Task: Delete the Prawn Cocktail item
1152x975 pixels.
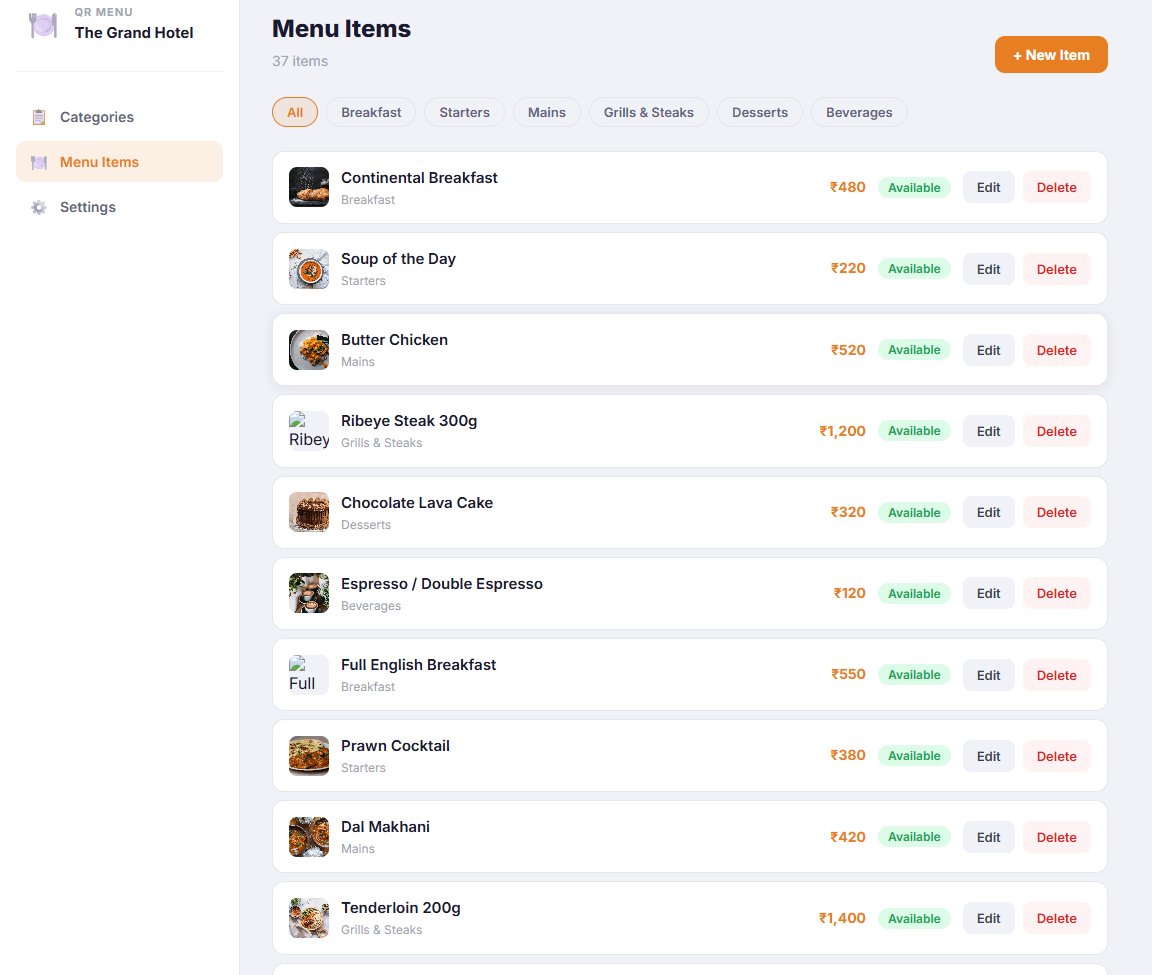Action: coord(1056,756)
